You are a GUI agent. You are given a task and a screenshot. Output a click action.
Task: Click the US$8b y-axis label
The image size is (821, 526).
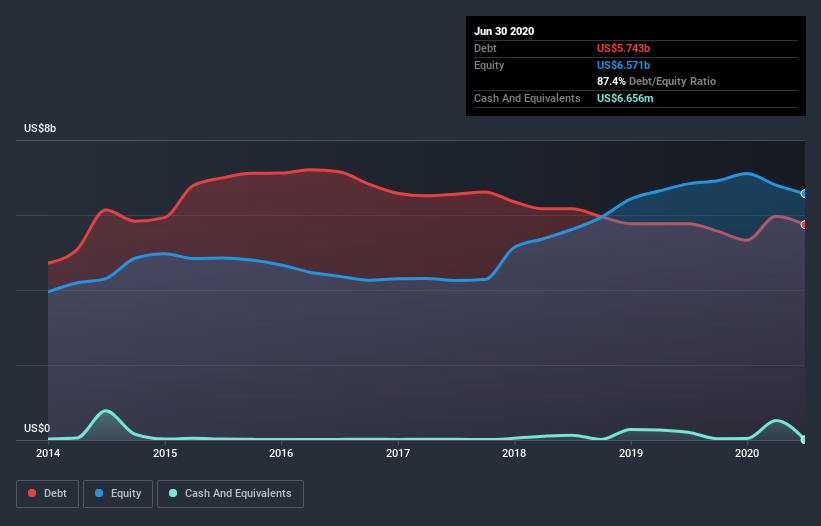pos(40,128)
